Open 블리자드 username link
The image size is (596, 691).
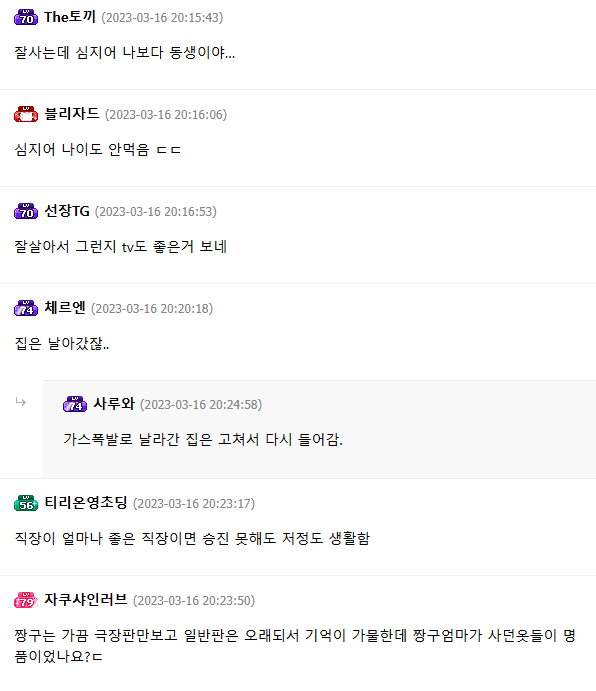tap(72, 114)
